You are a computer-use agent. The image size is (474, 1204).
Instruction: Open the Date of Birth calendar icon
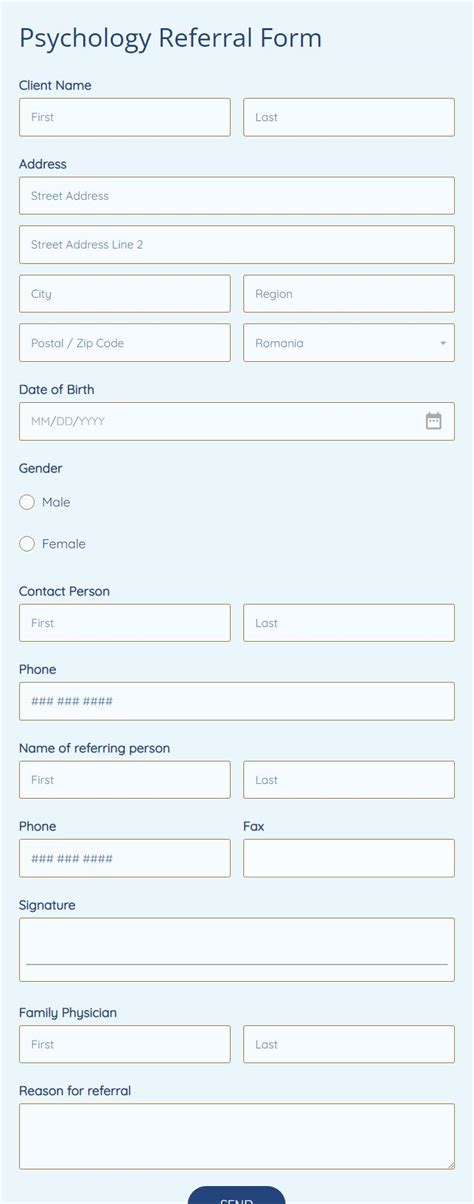(x=434, y=421)
